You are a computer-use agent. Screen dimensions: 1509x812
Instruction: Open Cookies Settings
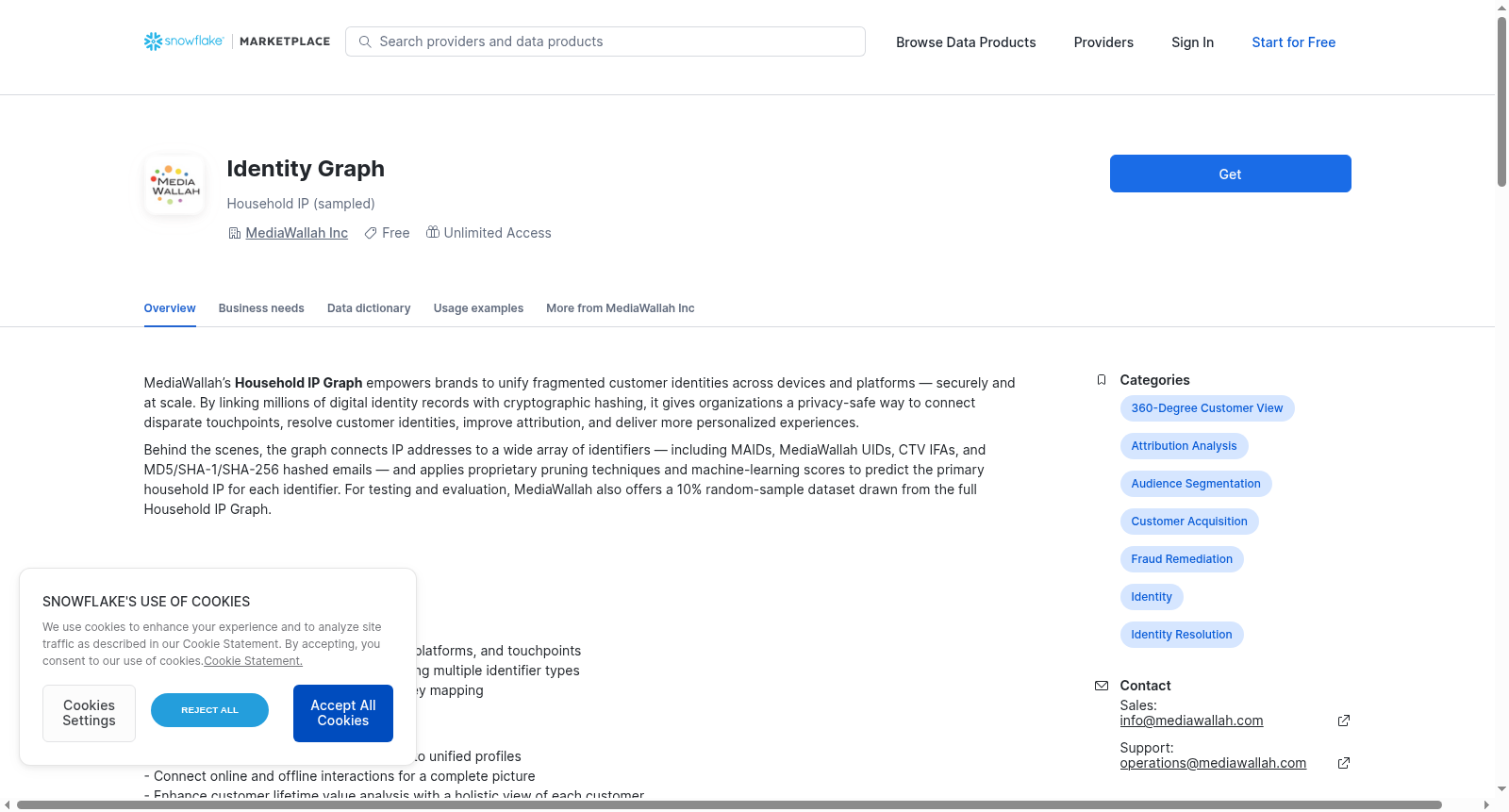pyautogui.click(x=89, y=713)
